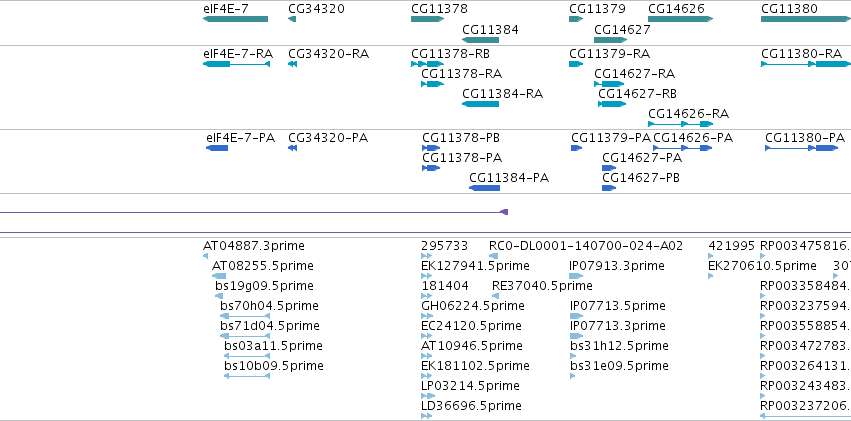Select EST bs71d04.5prime
The height and width of the screenshot is (421, 851).
coord(245,336)
